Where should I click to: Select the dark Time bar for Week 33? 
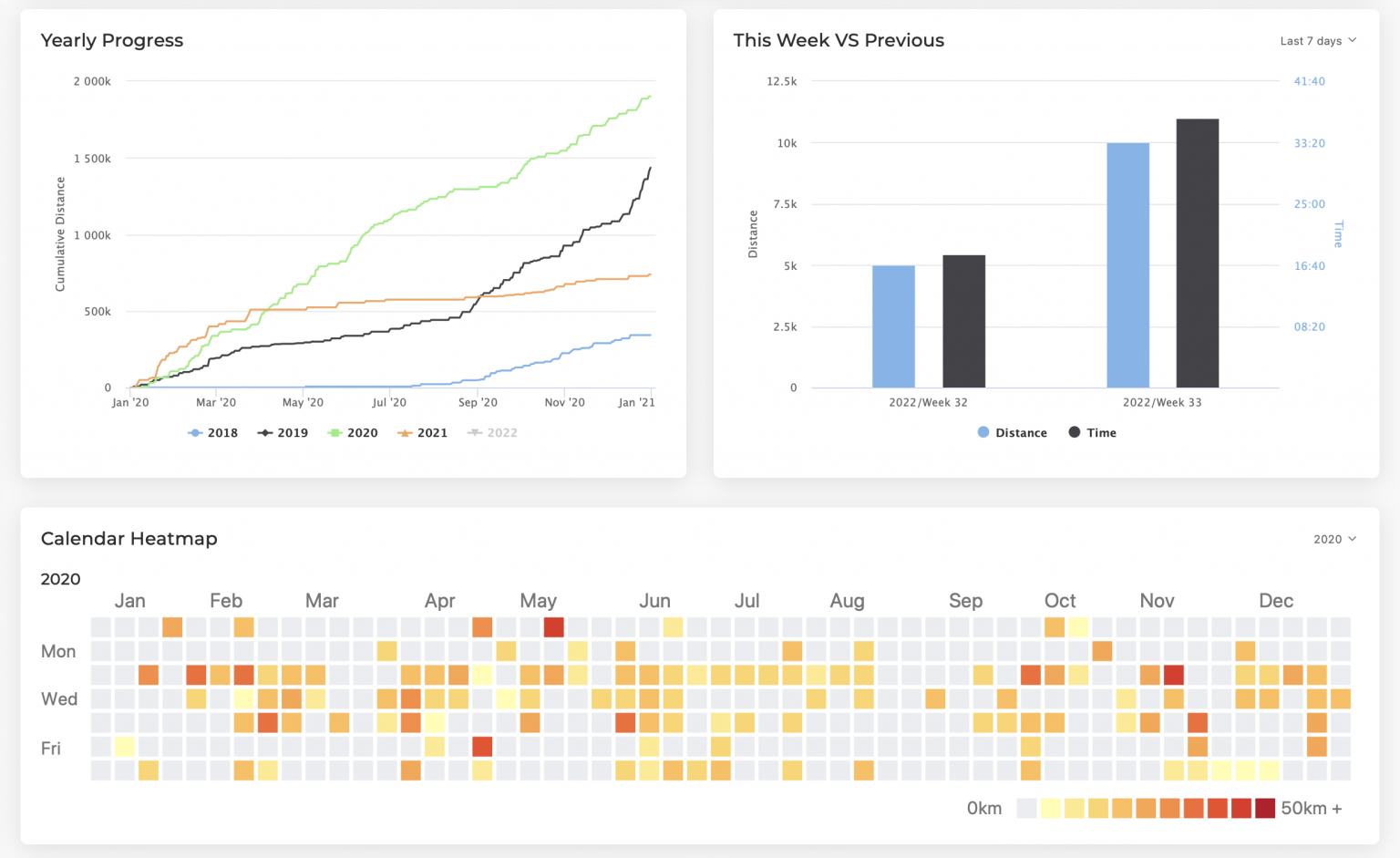pyautogui.click(x=1197, y=253)
